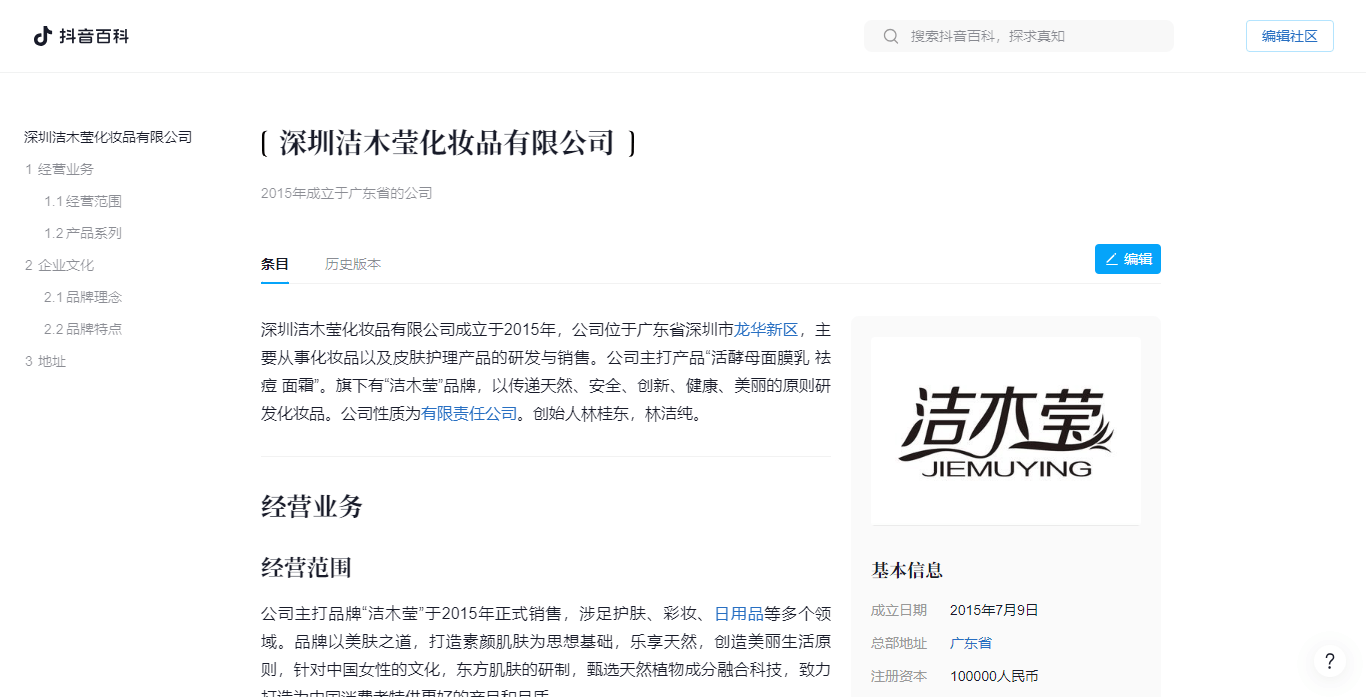Open the 广东省 headquarters link

970,643
